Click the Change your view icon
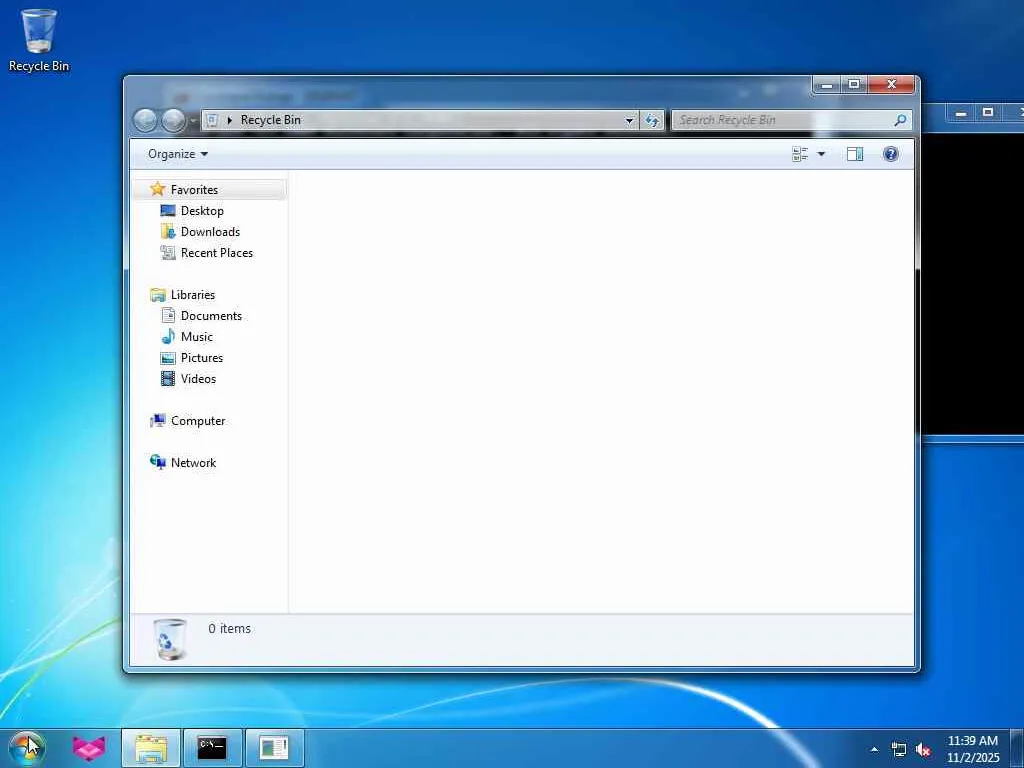The image size is (1024, 768). click(800, 154)
